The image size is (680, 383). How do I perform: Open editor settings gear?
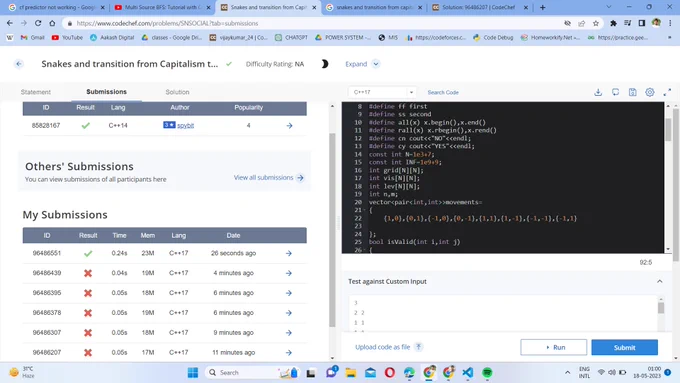650,92
